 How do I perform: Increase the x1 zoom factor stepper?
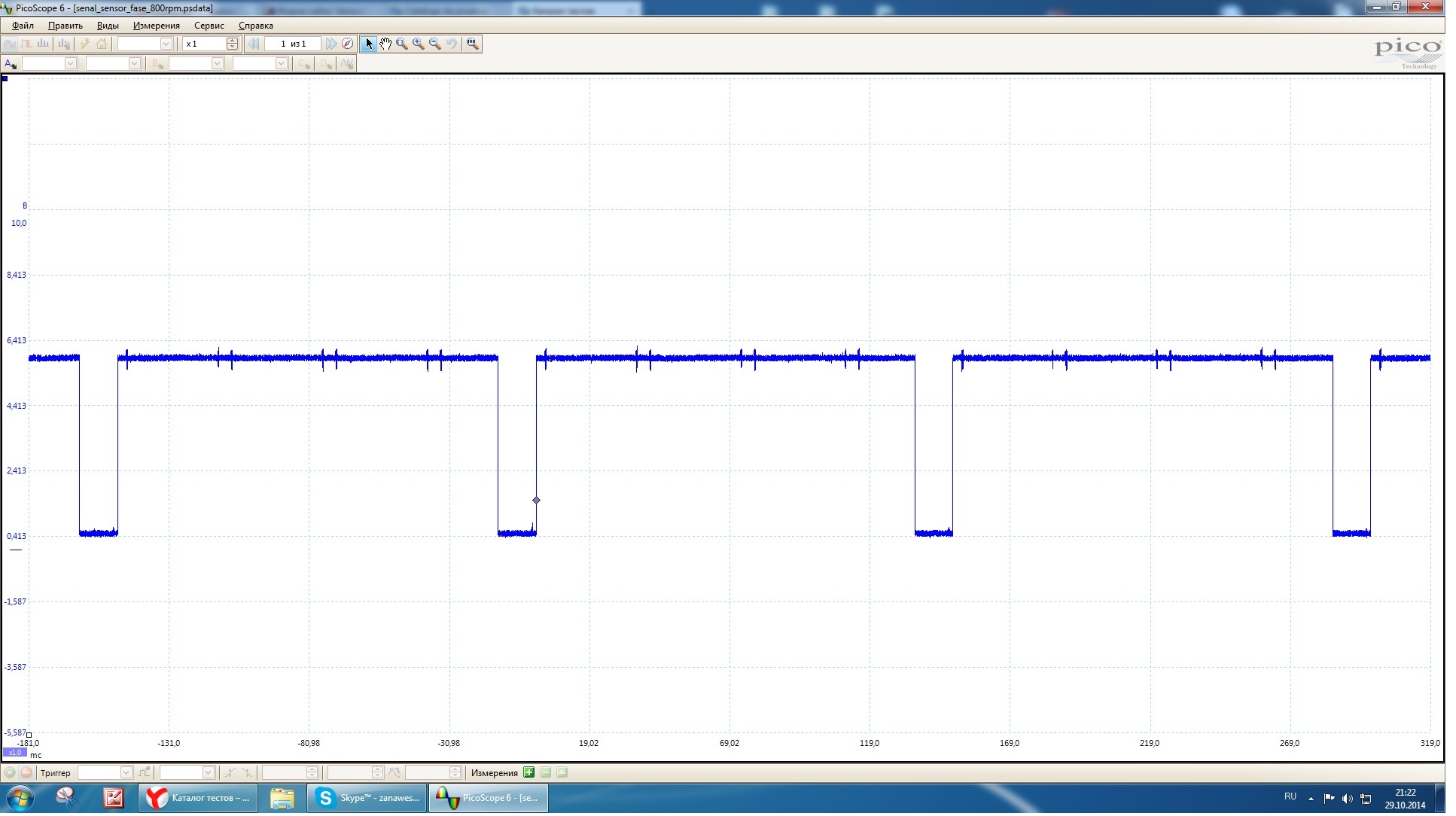coord(233,41)
